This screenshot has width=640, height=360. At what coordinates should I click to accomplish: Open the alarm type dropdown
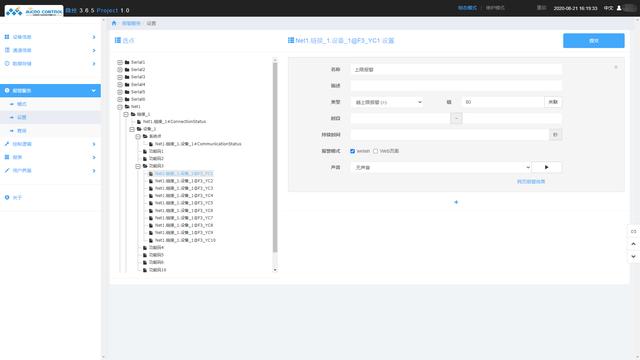(x=387, y=102)
